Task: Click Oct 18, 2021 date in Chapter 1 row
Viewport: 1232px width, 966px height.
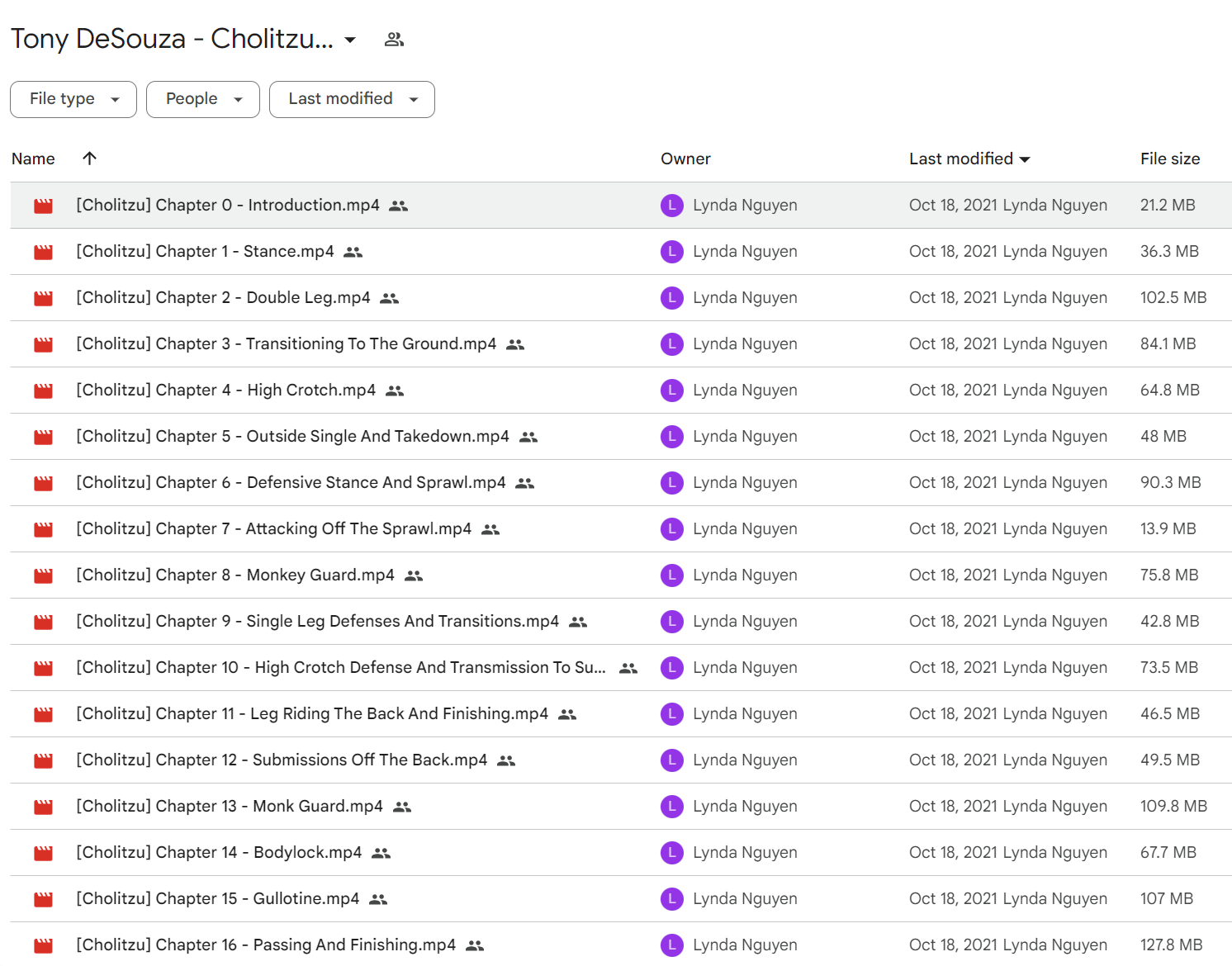Action: pos(953,251)
